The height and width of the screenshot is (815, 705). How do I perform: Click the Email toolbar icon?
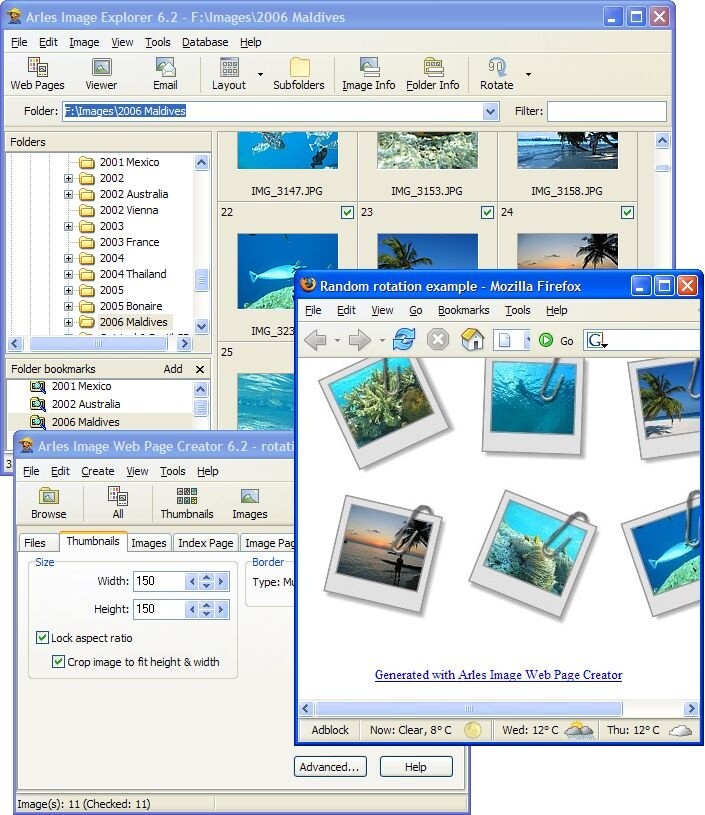click(x=165, y=74)
